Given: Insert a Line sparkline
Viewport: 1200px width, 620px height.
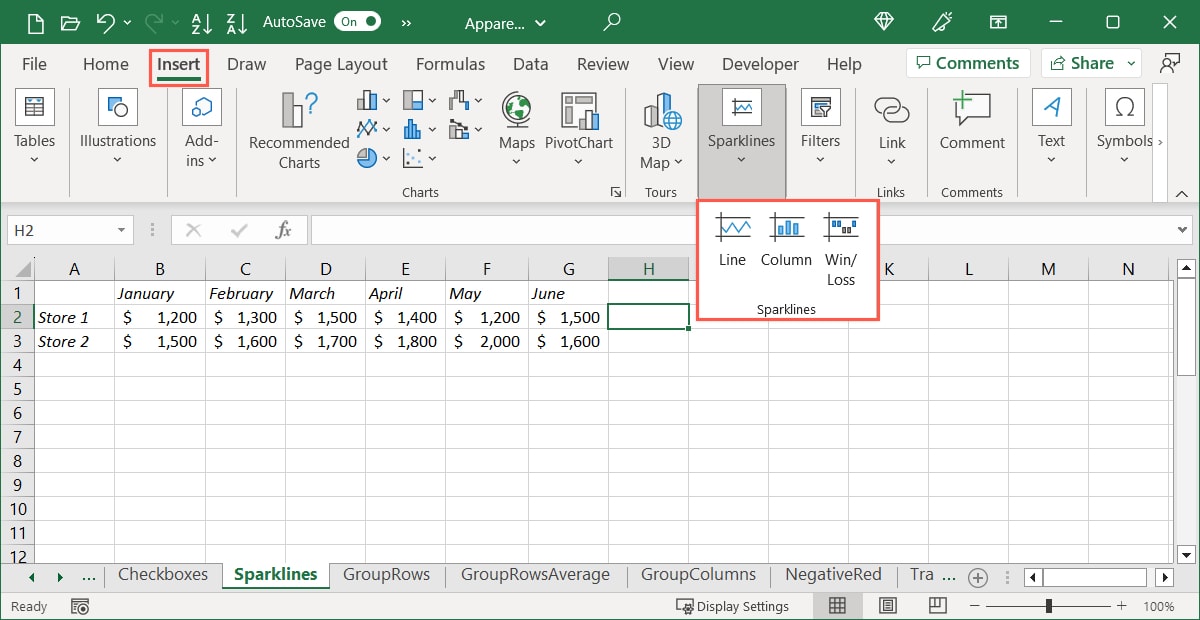Looking at the screenshot, I should (732, 240).
